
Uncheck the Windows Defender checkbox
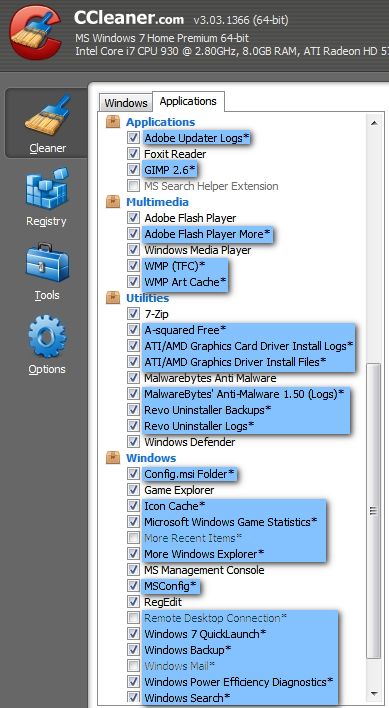[133, 442]
